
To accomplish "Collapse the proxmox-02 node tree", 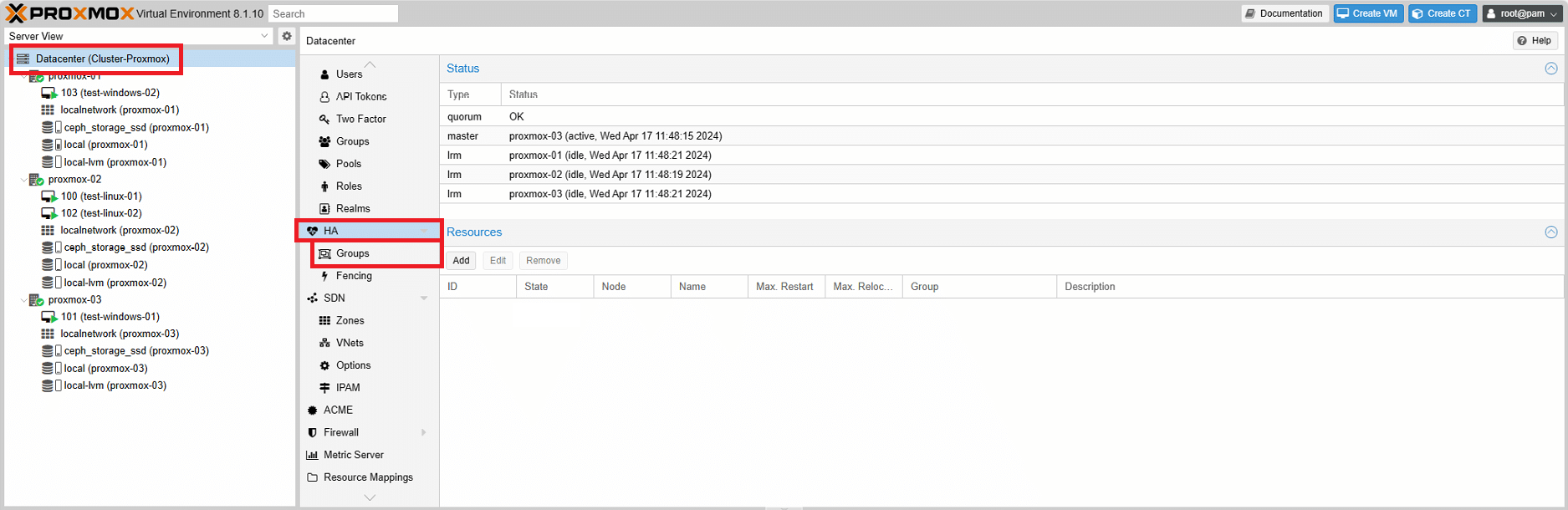I will pos(23,180).
